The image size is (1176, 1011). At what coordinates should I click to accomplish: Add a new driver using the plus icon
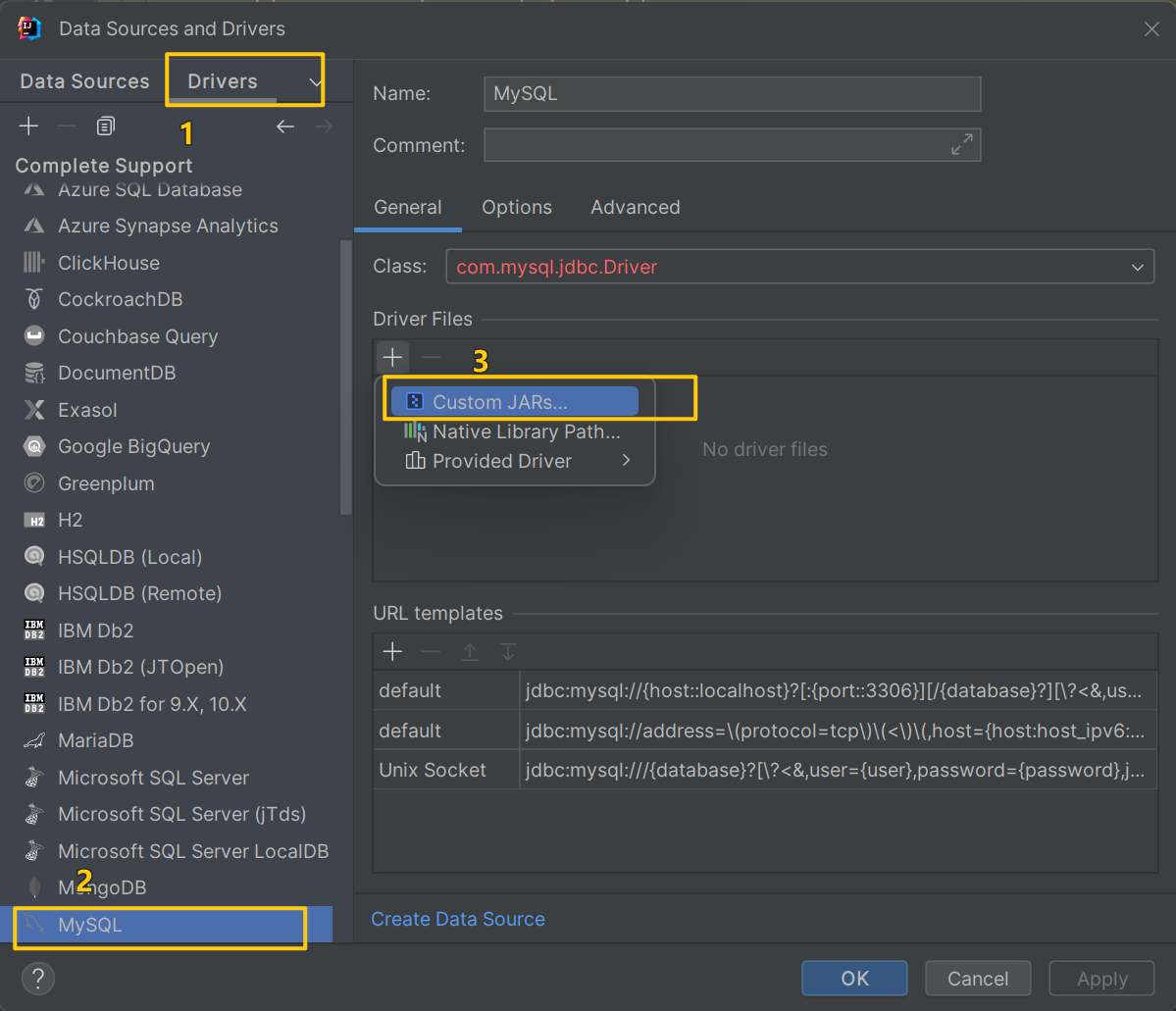(x=28, y=126)
